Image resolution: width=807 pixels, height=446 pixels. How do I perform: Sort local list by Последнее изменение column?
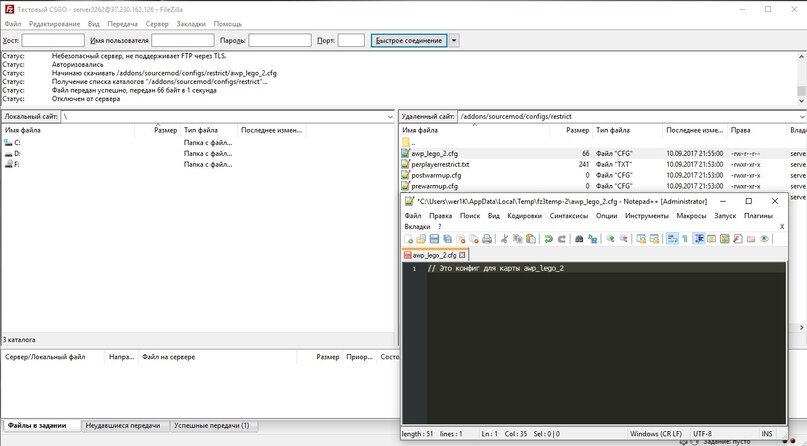tap(271, 130)
